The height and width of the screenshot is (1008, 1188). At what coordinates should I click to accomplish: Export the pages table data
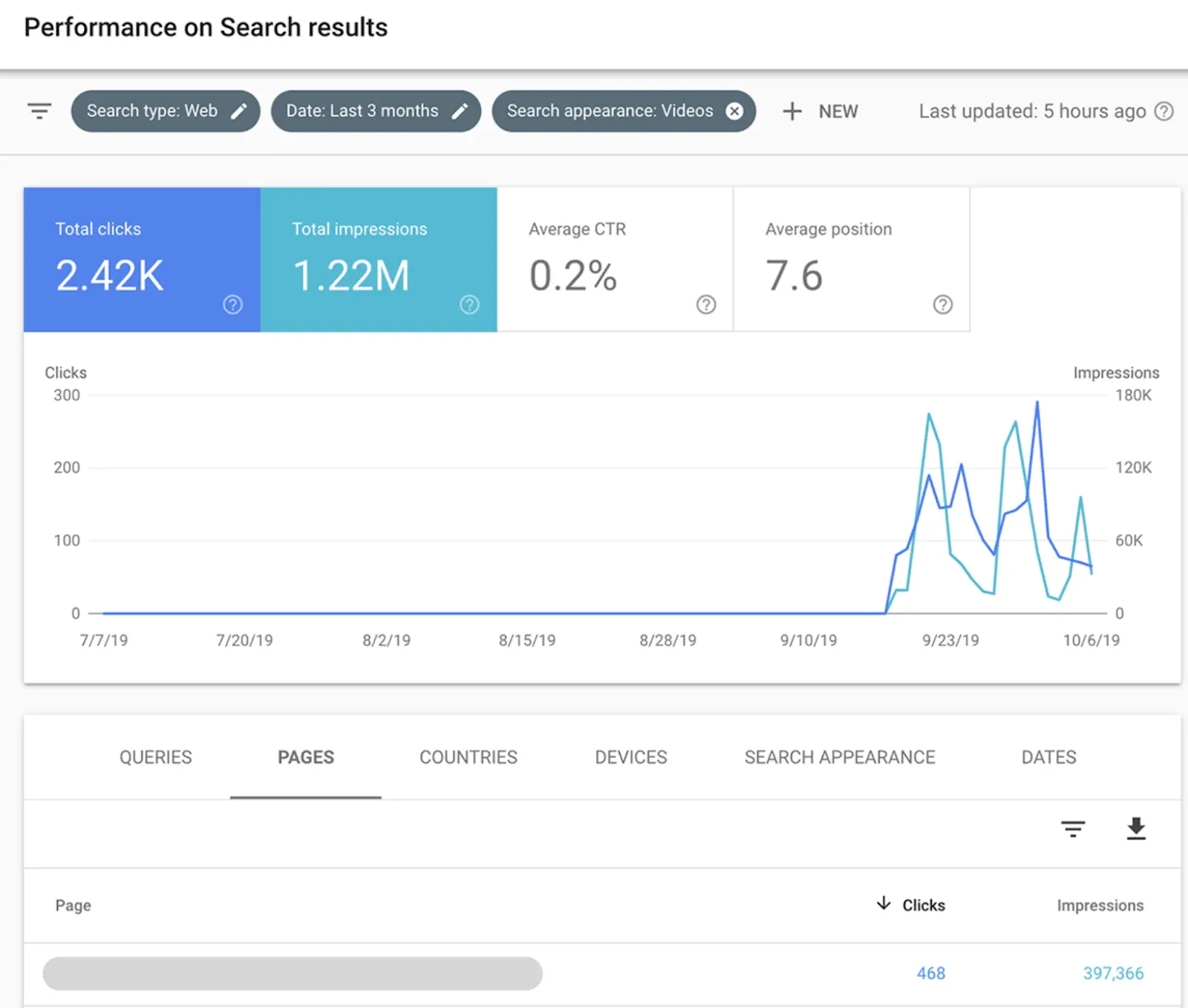pyautogui.click(x=1136, y=829)
